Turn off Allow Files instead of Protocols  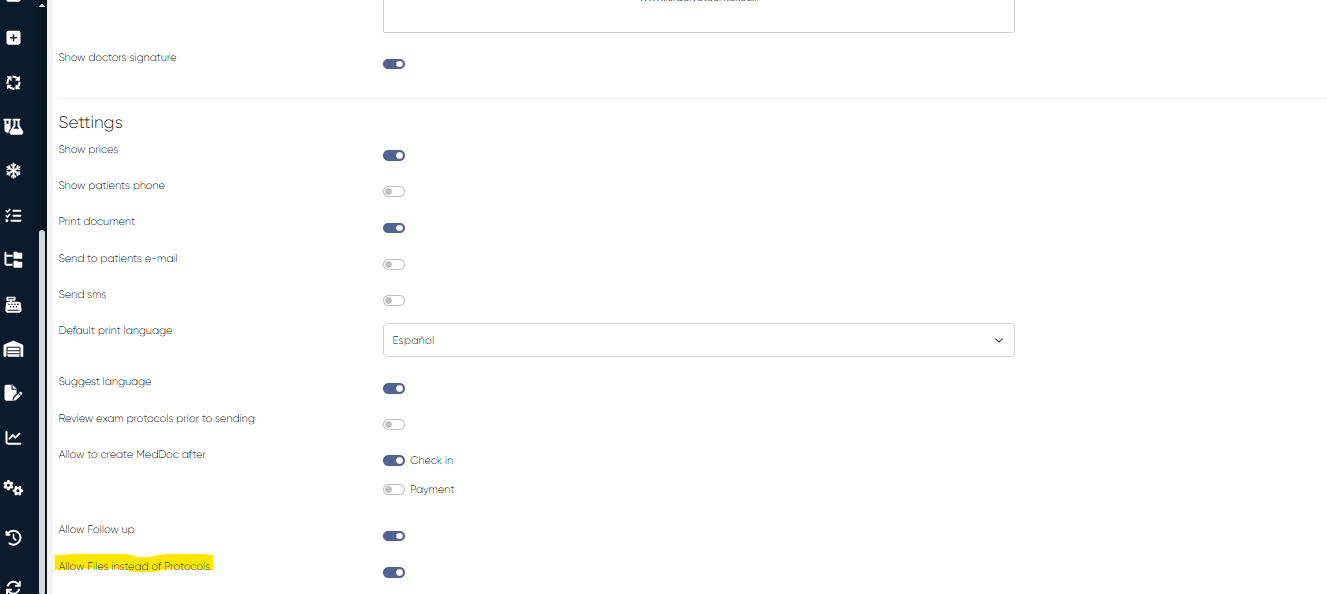[x=394, y=573]
